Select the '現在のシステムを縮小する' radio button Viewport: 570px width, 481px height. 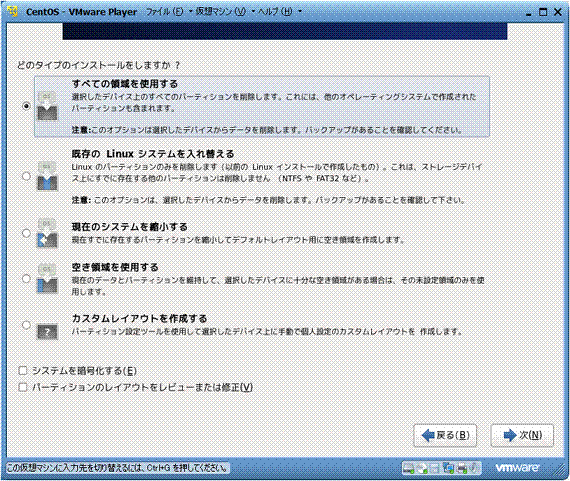click(x=26, y=233)
